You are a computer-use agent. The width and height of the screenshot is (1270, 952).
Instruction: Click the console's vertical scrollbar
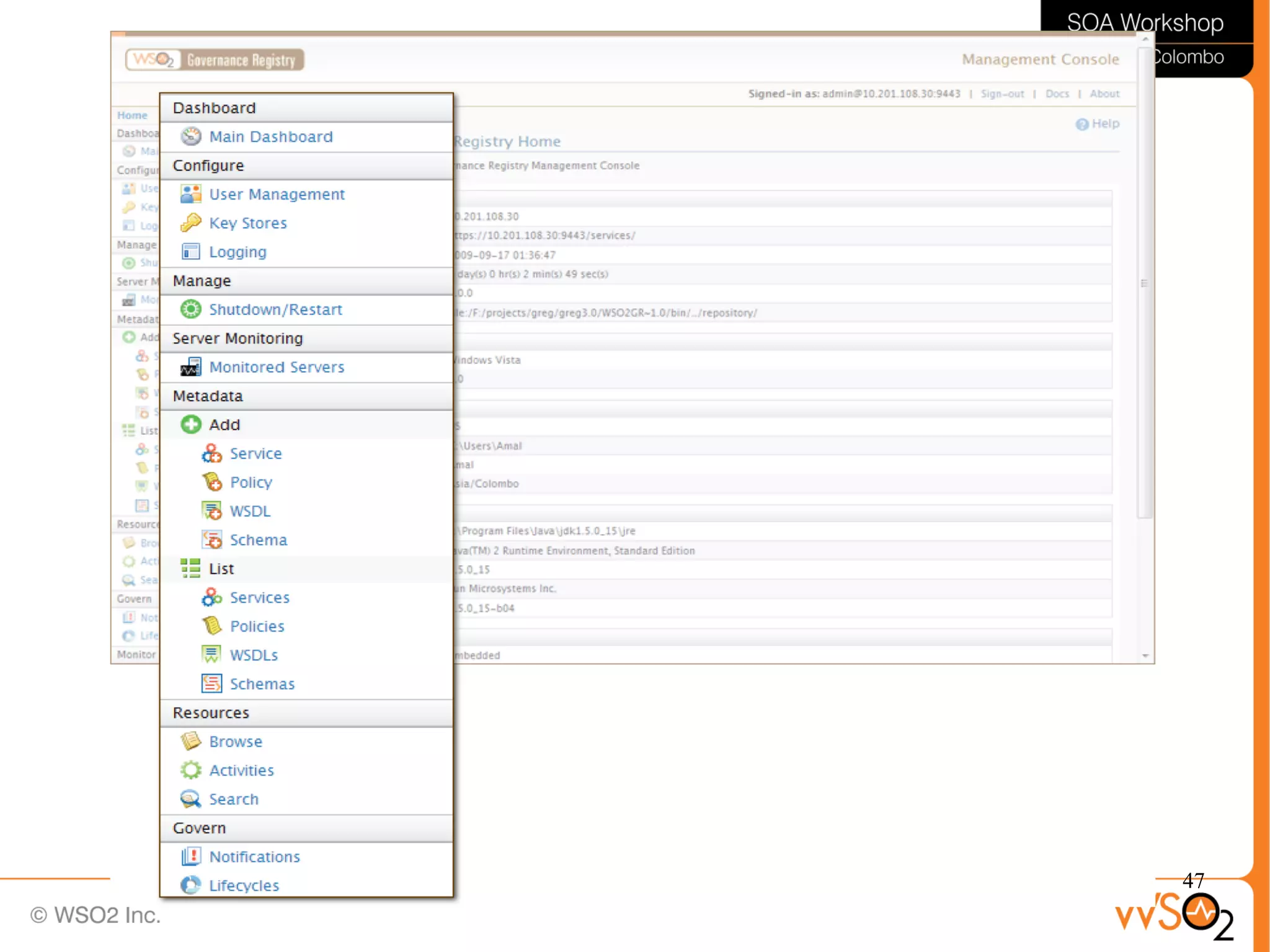pyautogui.click(x=1145, y=282)
